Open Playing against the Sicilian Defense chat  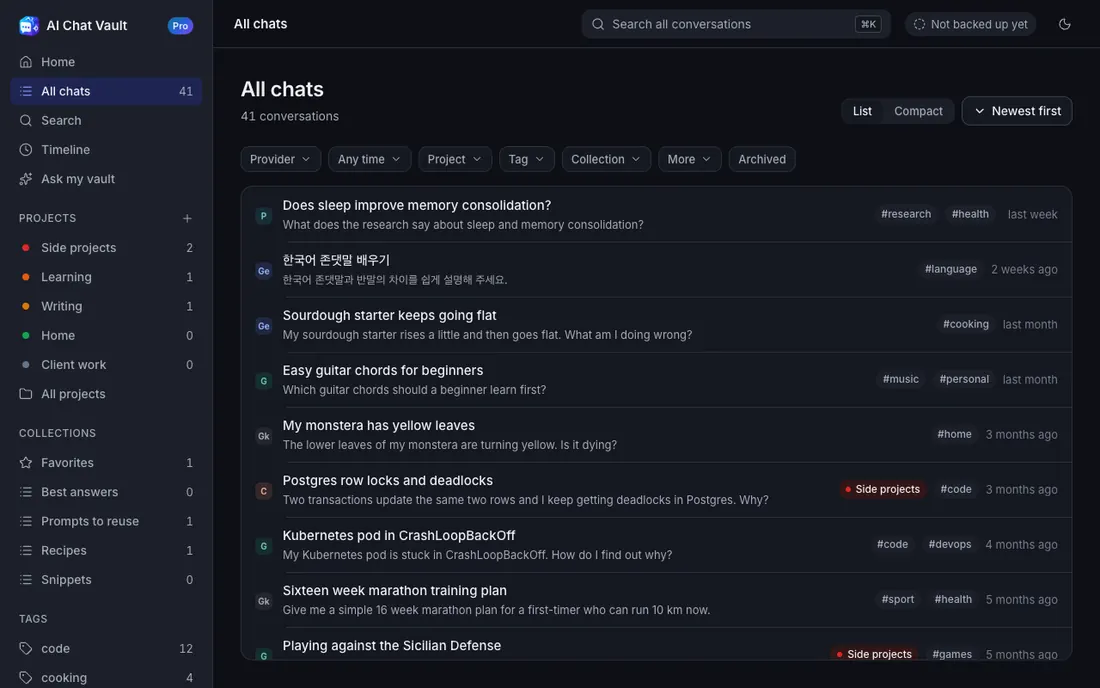[656, 645]
